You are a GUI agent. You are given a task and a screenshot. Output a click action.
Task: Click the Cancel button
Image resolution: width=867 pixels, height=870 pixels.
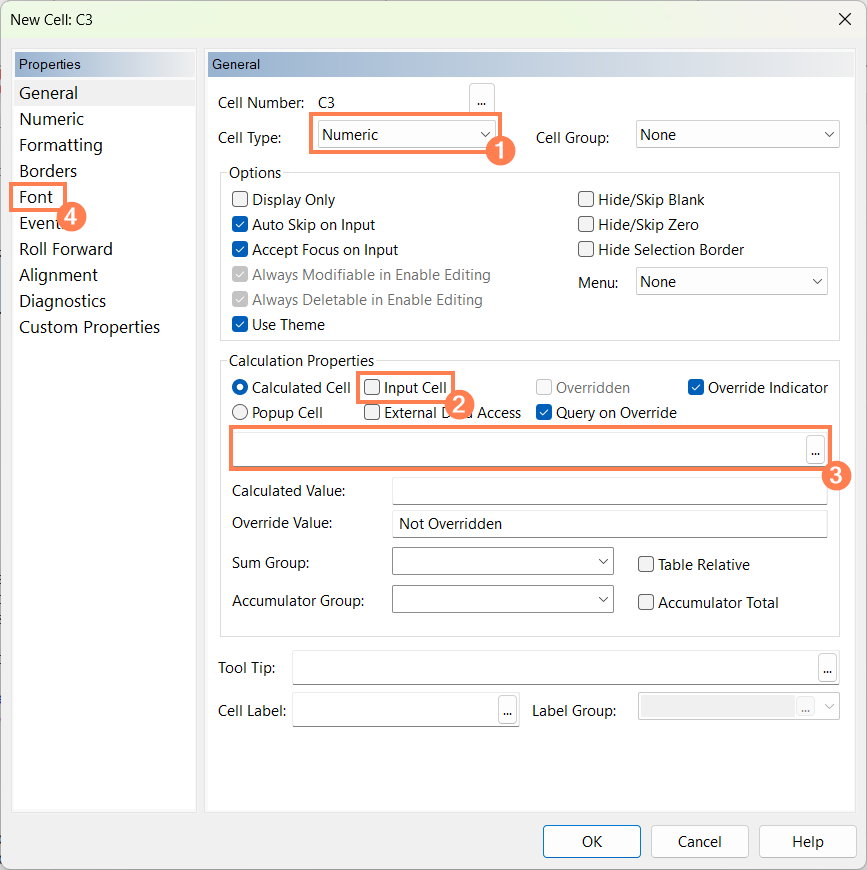point(699,841)
